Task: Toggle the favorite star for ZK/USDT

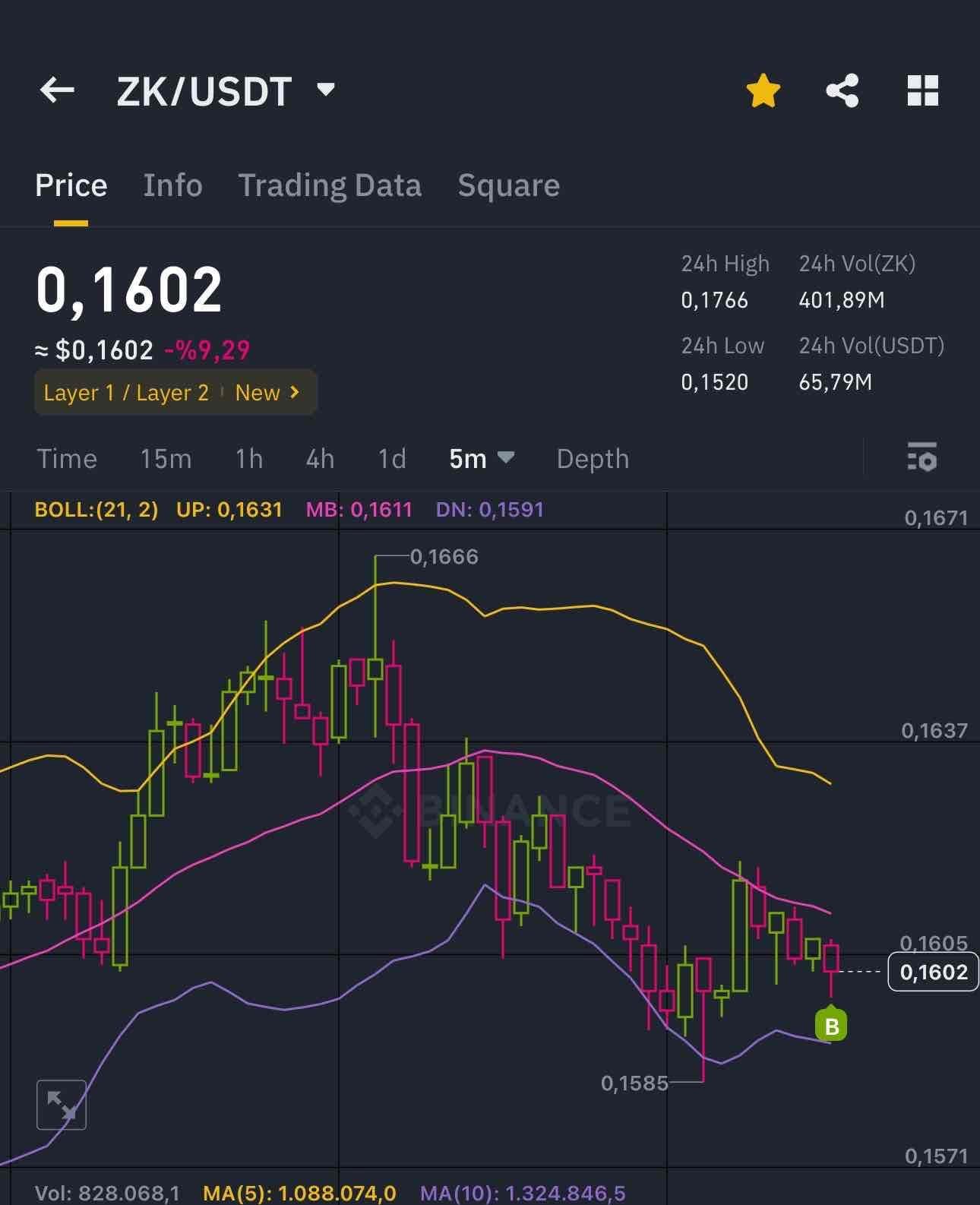Action: coord(763,91)
